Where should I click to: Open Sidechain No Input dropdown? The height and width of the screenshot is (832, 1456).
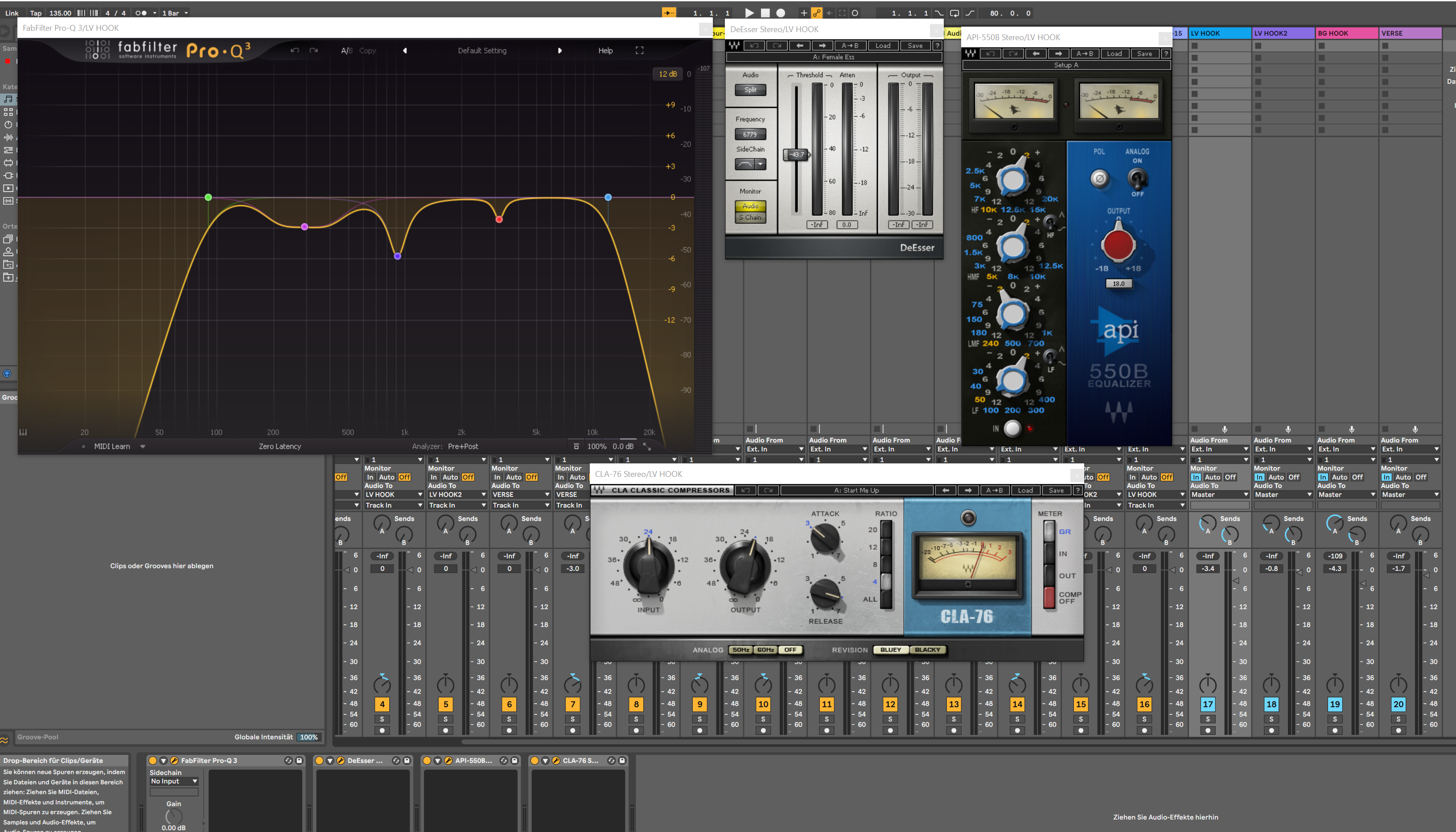point(174,781)
